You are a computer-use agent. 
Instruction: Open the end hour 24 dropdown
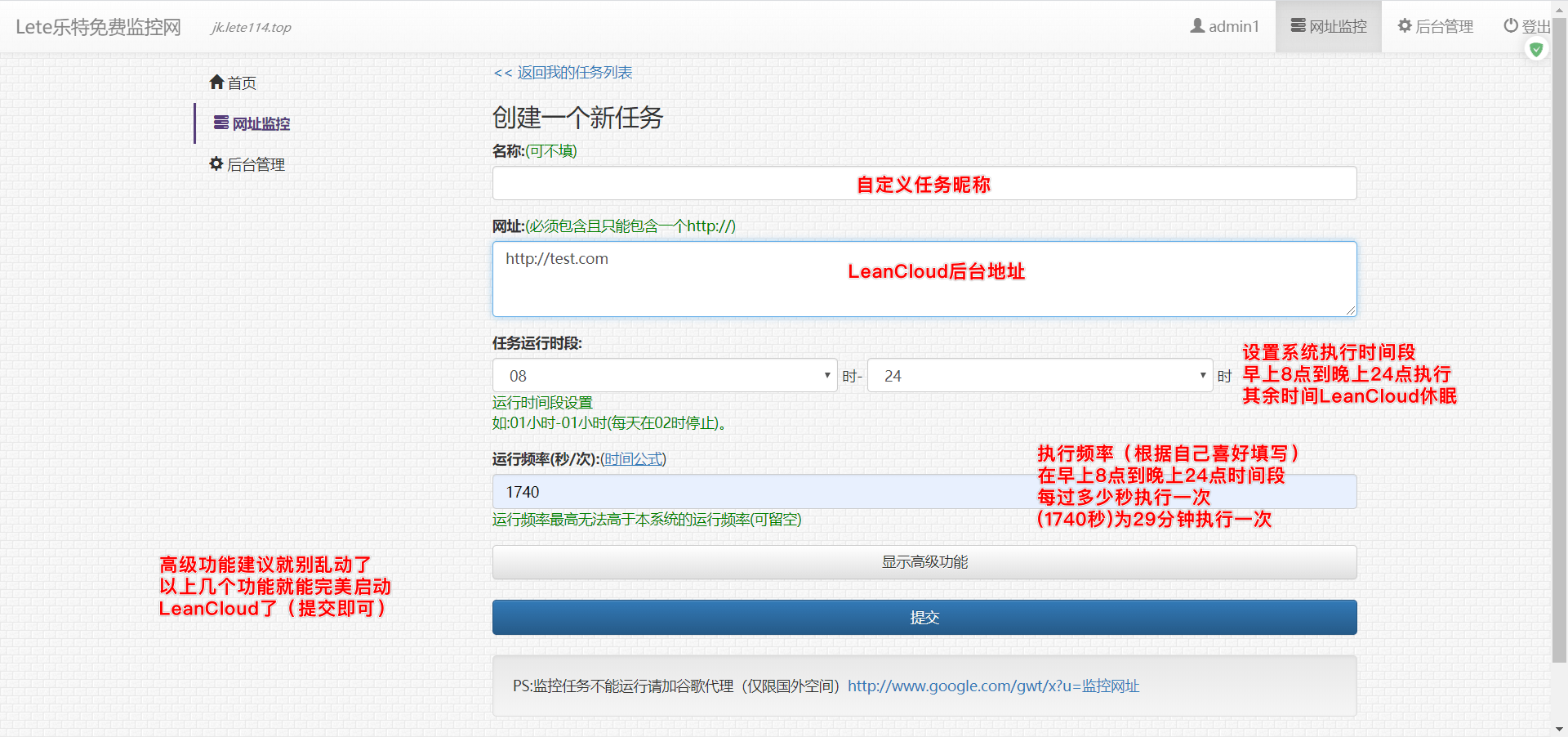pos(1039,376)
